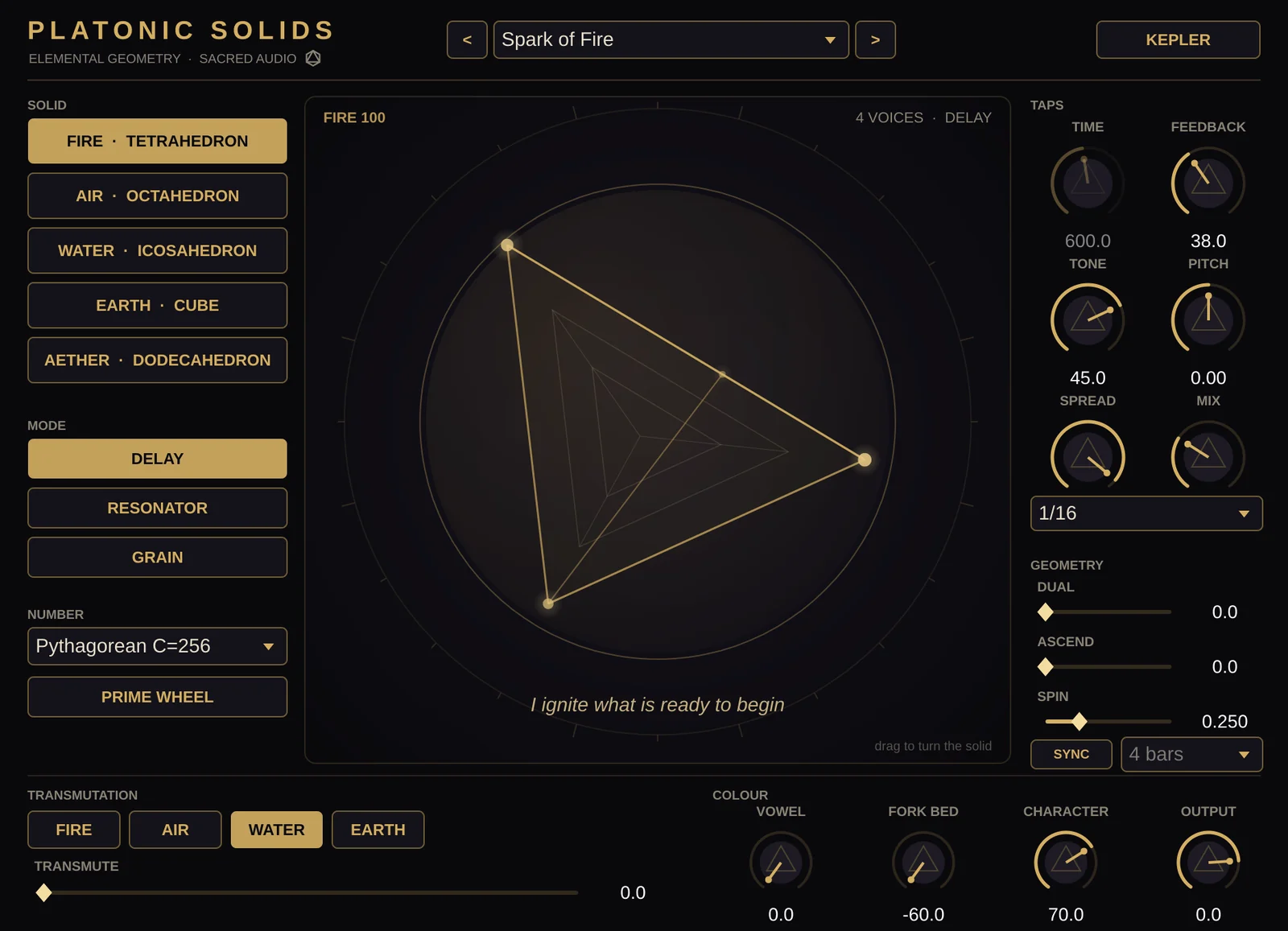Select Air Octahedron solid
1288x931 pixels.
[x=158, y=196]
